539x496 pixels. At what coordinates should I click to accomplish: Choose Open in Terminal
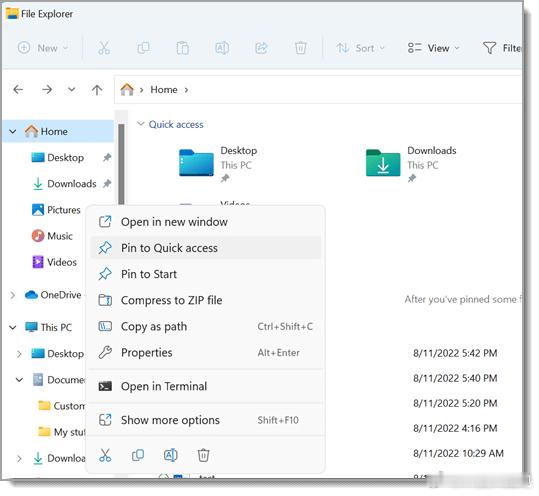206,386
